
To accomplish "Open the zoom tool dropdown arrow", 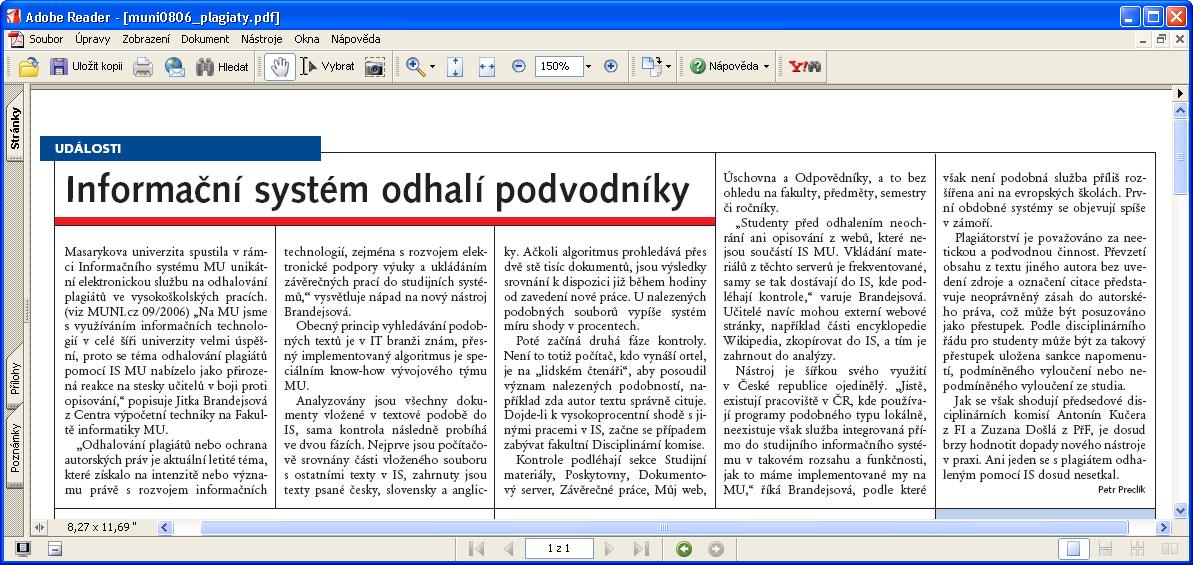I will (432, 67).
